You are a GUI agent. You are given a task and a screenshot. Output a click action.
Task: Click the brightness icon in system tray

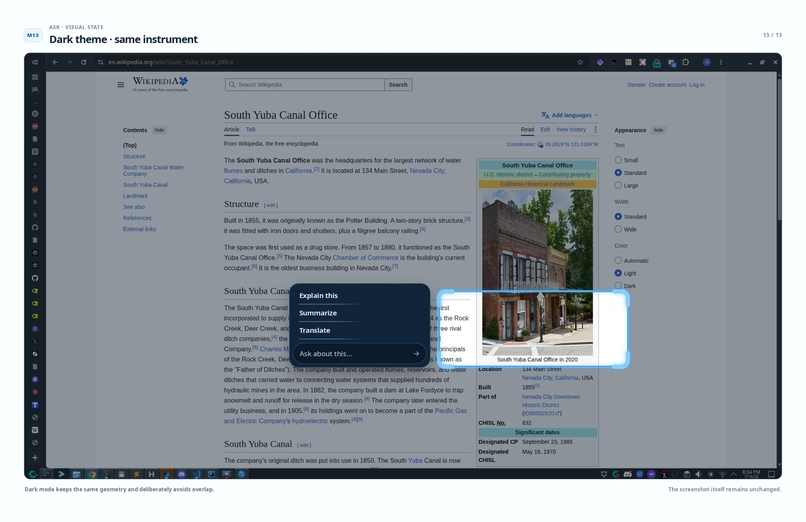(x=710, y=474)
